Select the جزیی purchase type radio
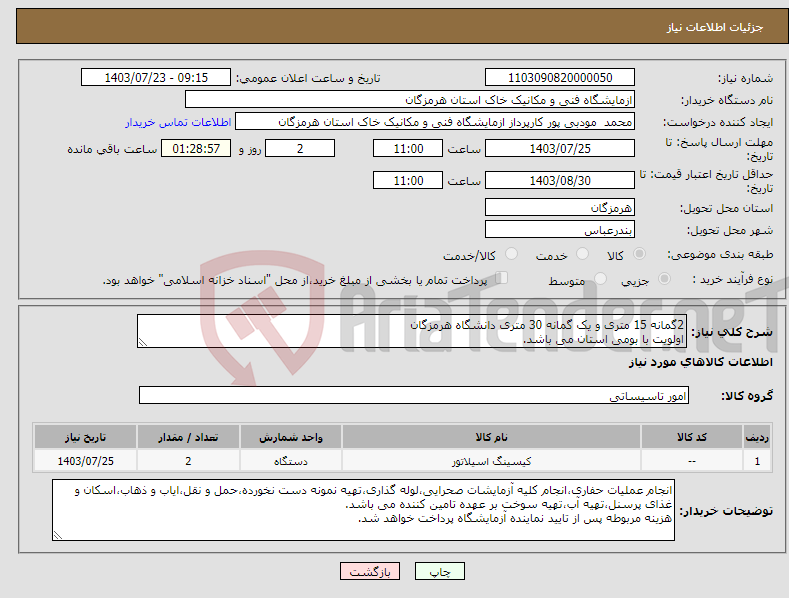Screen dimensions: 789x598 pyautogui.click(x=664, y=278)
